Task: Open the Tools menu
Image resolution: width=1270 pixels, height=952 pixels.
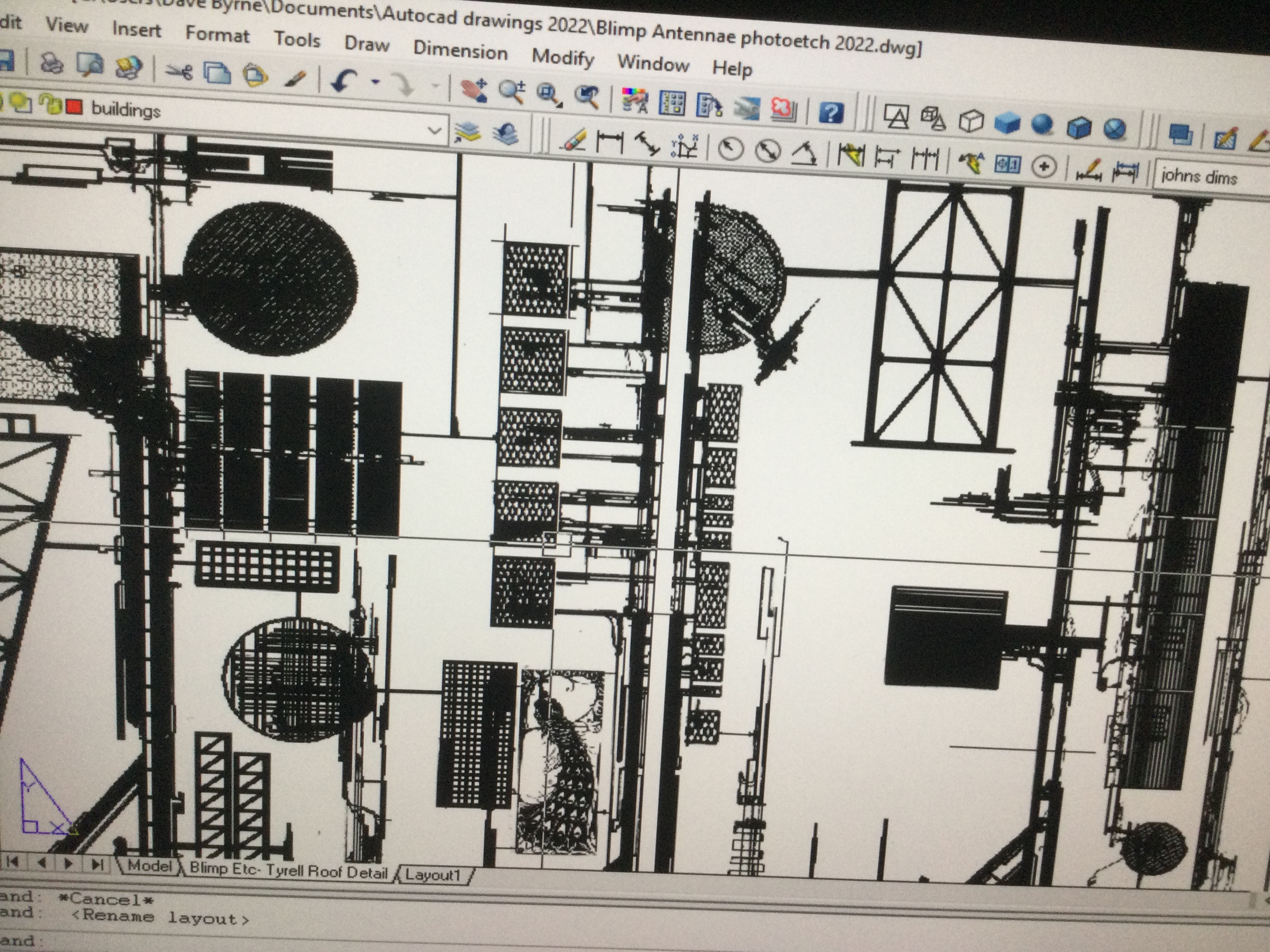Action: pos(297,39)
